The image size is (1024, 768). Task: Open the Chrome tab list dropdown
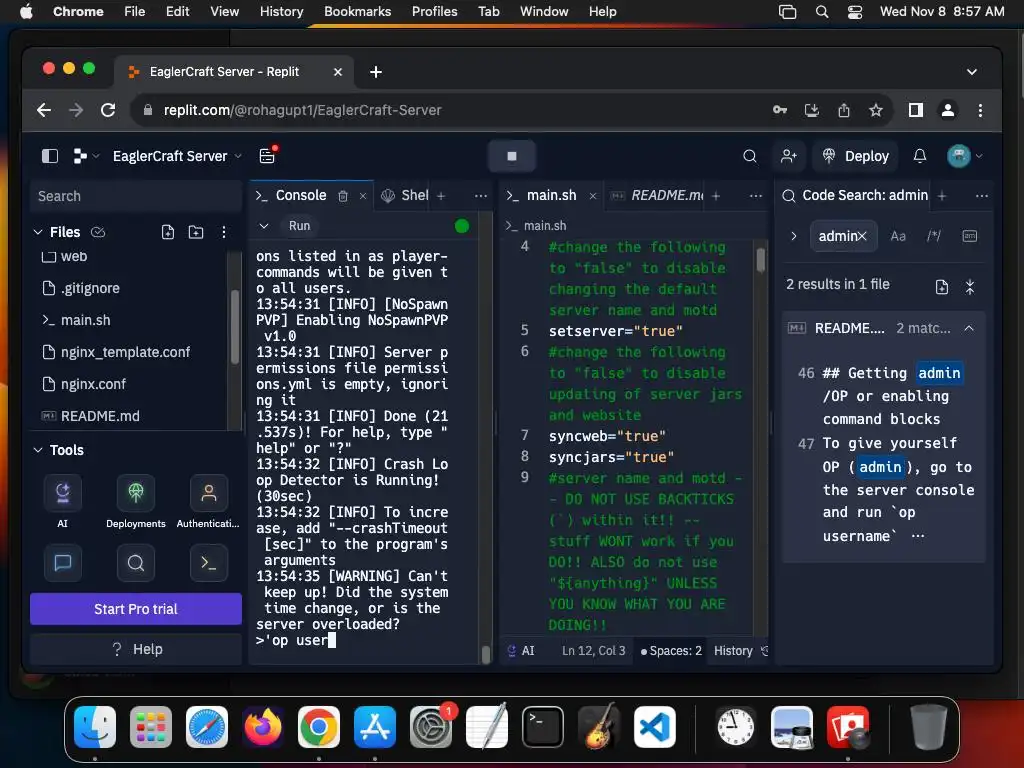(x=972, y=72)
